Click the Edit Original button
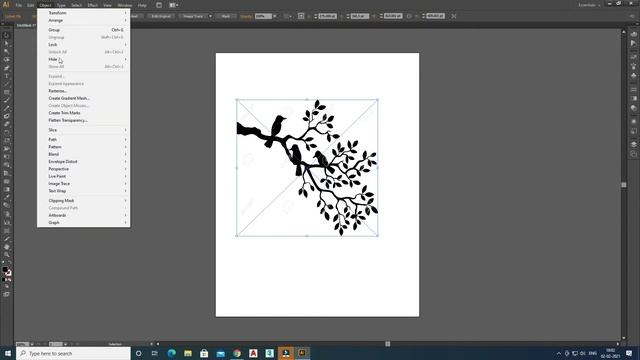This screenshot has width=640, height=360. click(x=161, y=16)
